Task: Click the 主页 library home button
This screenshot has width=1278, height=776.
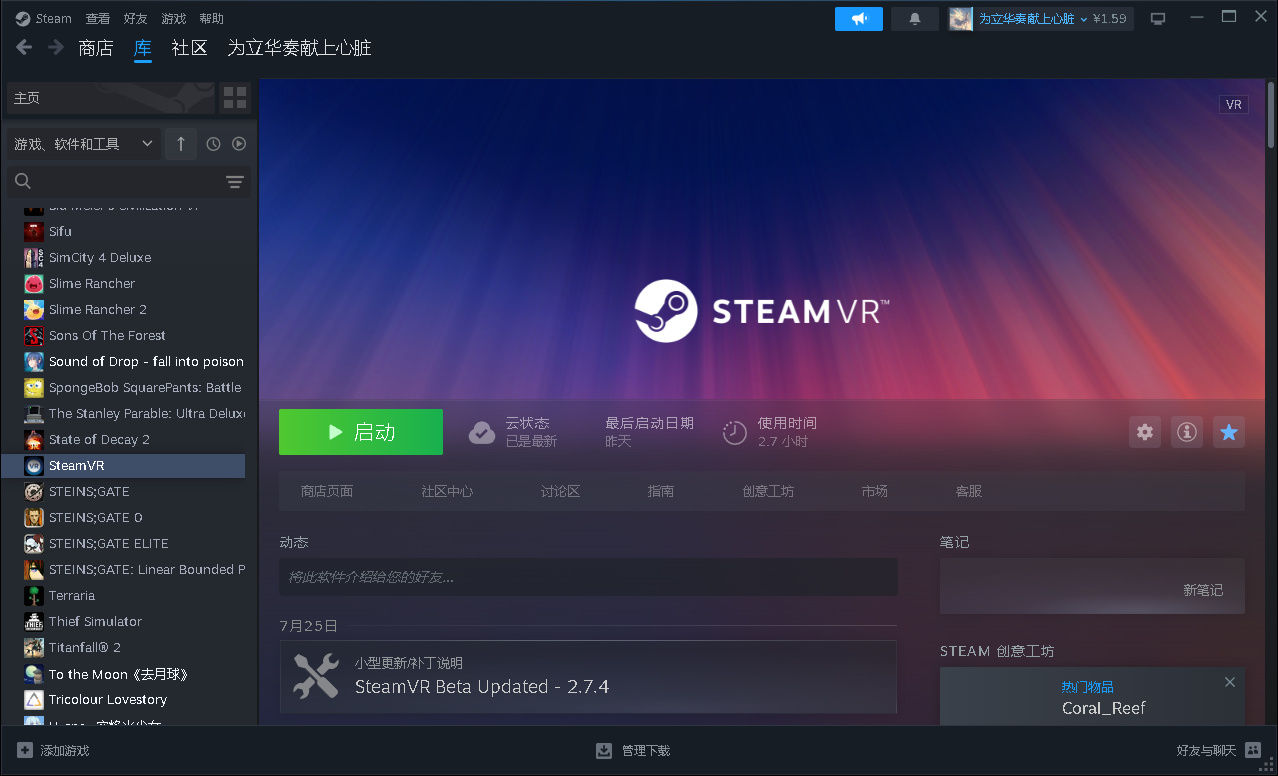Action: pos(111,98)
